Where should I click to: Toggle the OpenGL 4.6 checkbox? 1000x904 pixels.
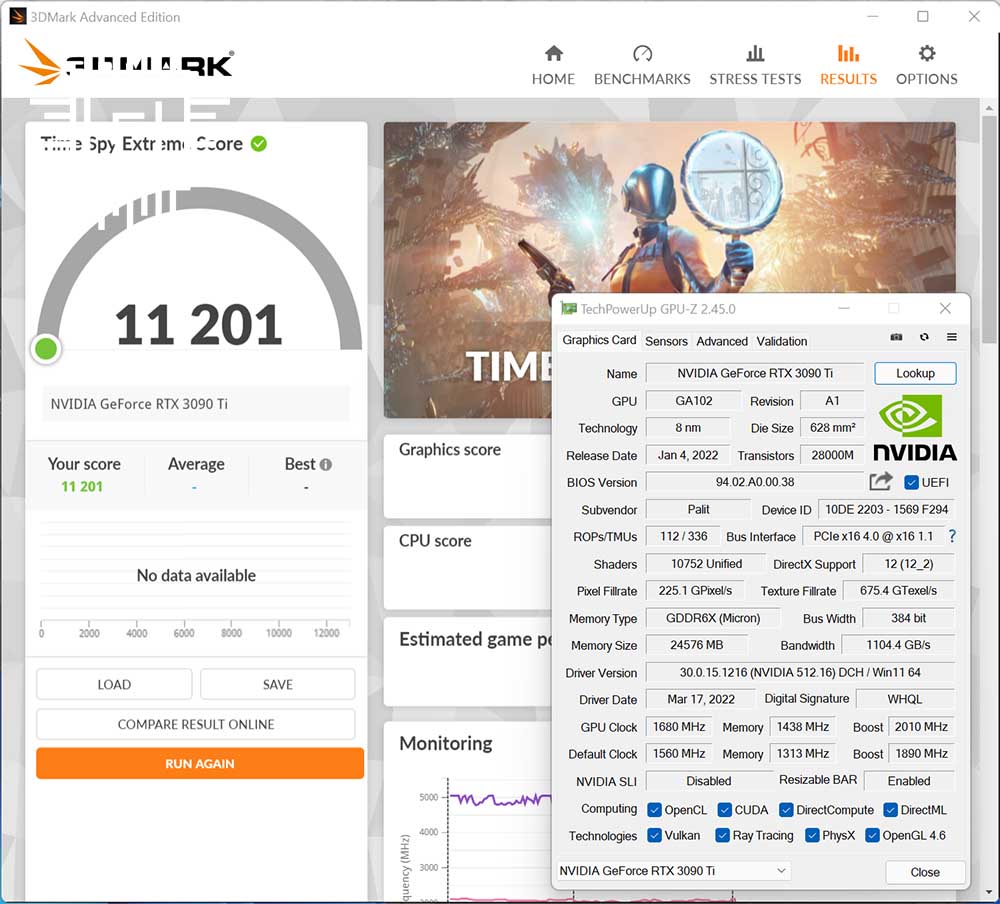click(x=872, y=835)
